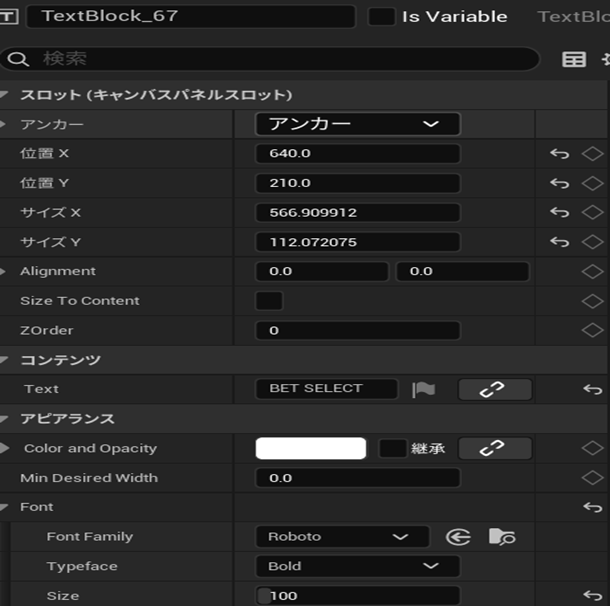Toggle the Is Variable checkbox

(x=381, y=17)
